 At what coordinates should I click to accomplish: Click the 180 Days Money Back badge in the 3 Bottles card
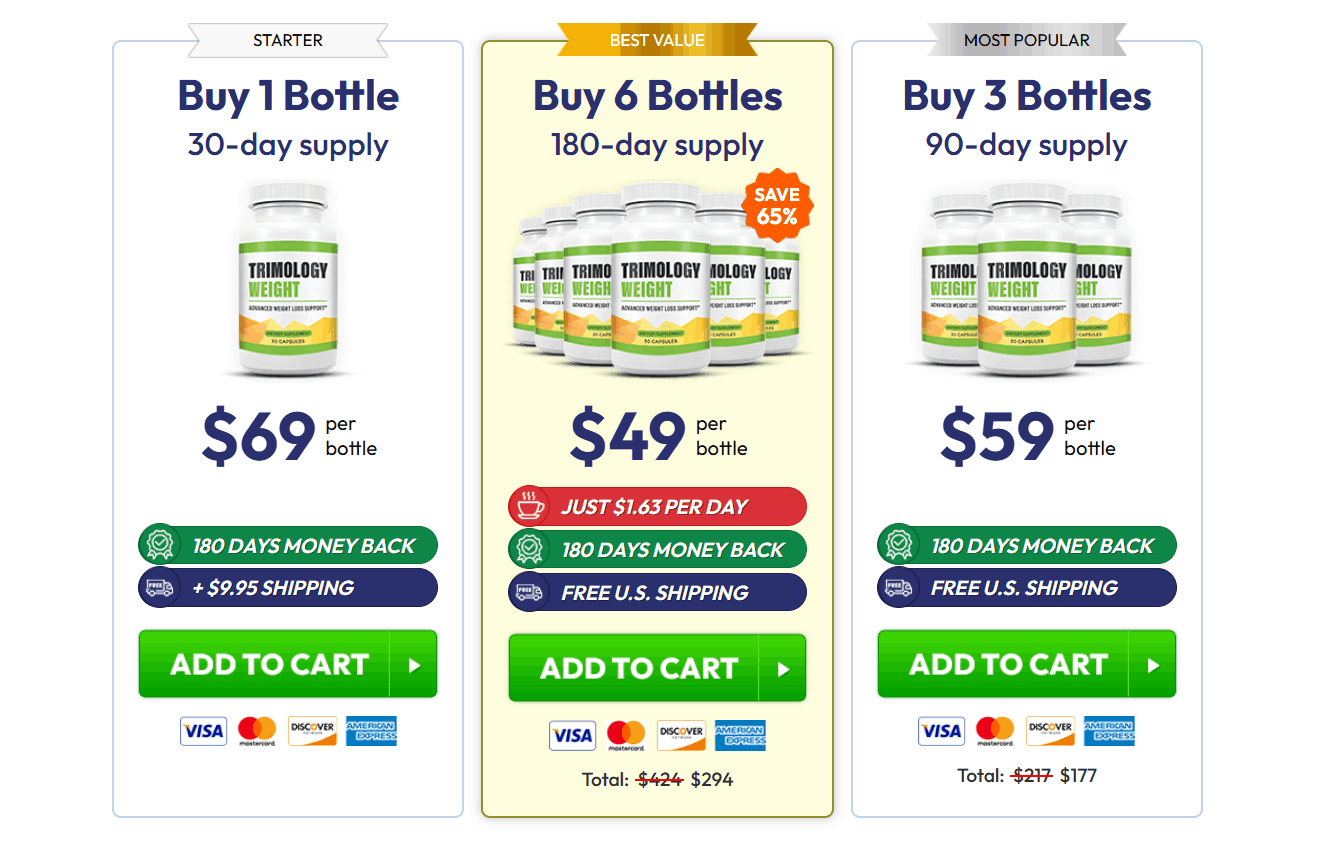(1027, 545)
